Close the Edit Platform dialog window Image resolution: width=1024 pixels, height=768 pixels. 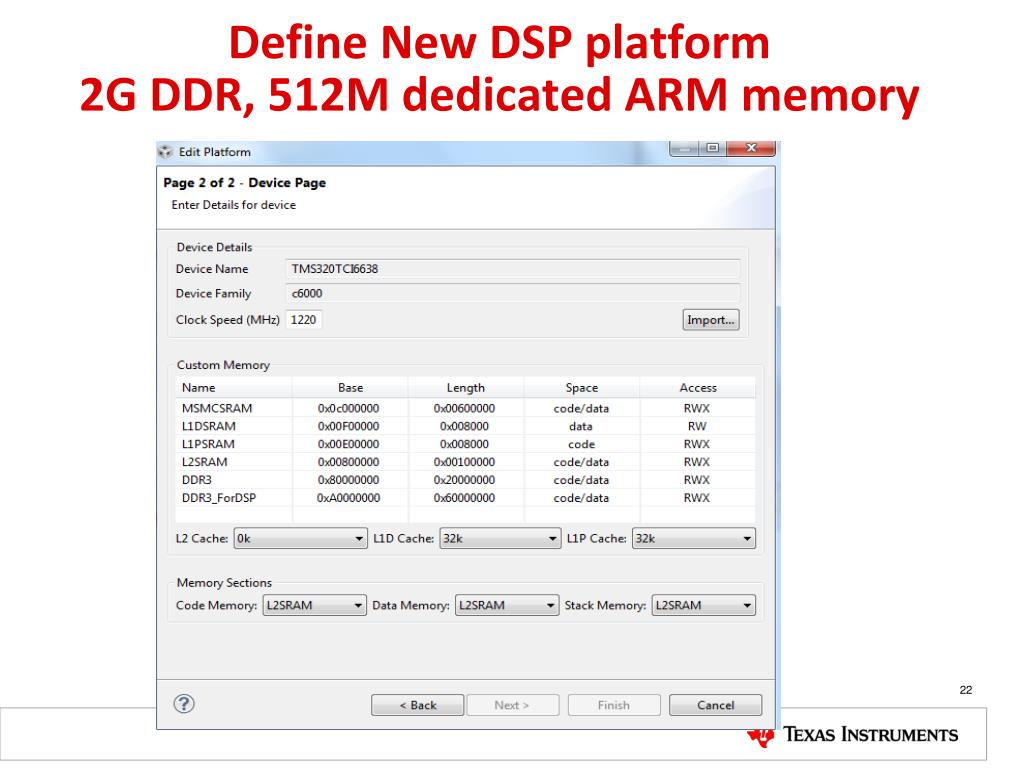pyautogui.click(x=749, y=149)
